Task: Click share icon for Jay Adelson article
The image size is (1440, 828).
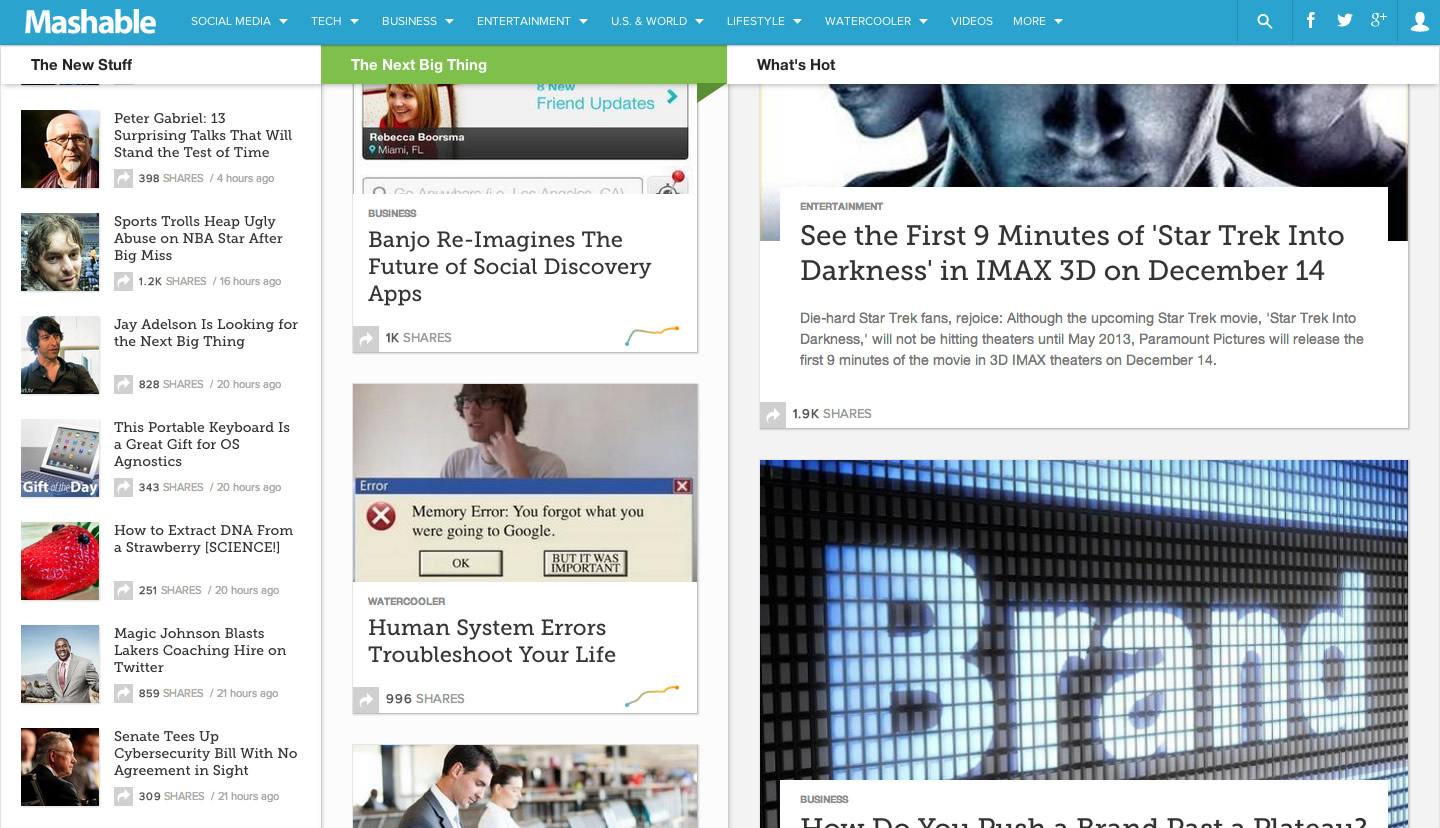Action: point(123,384)
